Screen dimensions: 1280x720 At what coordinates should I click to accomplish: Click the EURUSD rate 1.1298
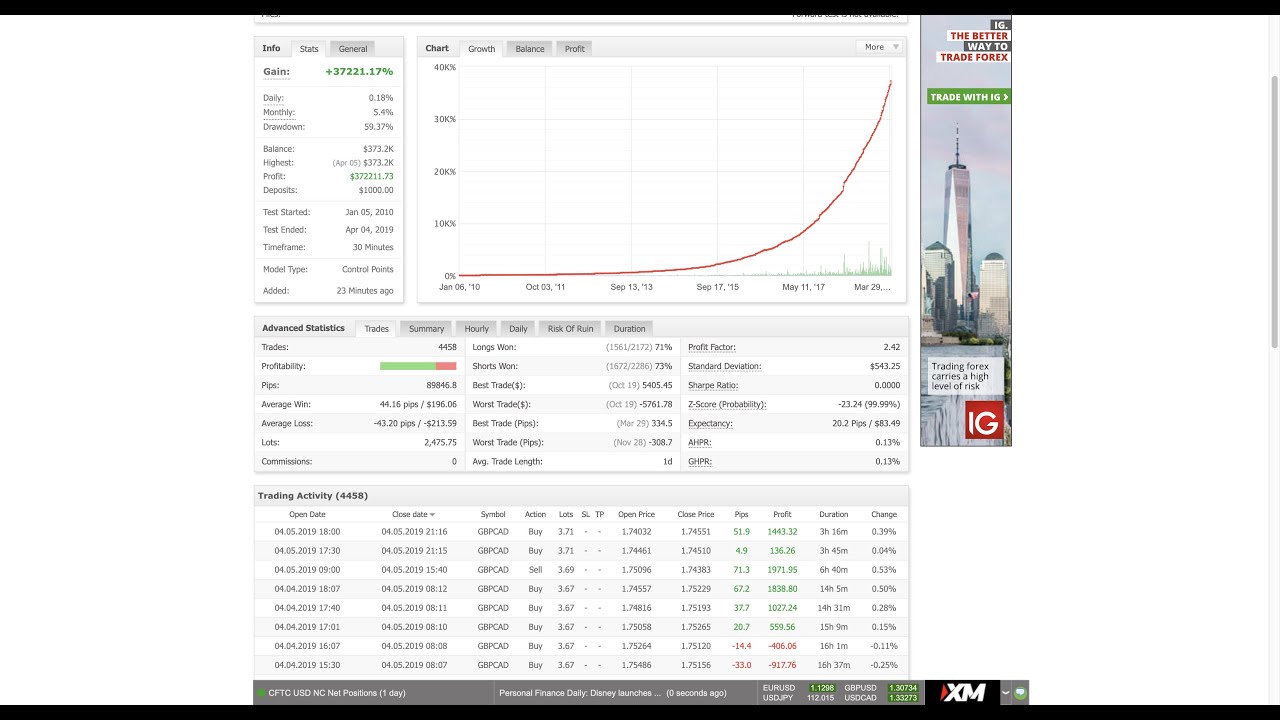pos(822,688)
